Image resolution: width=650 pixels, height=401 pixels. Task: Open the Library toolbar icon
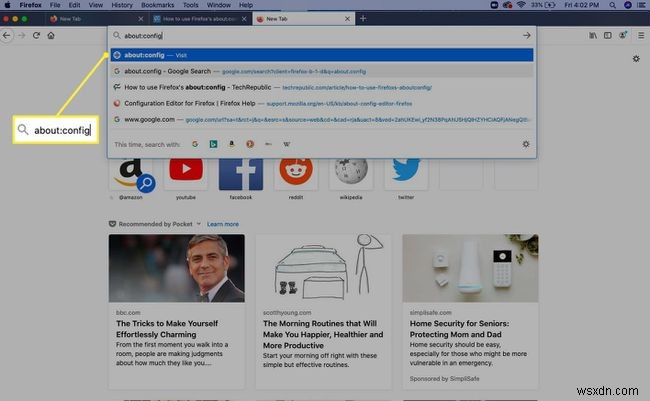point(593,36)
